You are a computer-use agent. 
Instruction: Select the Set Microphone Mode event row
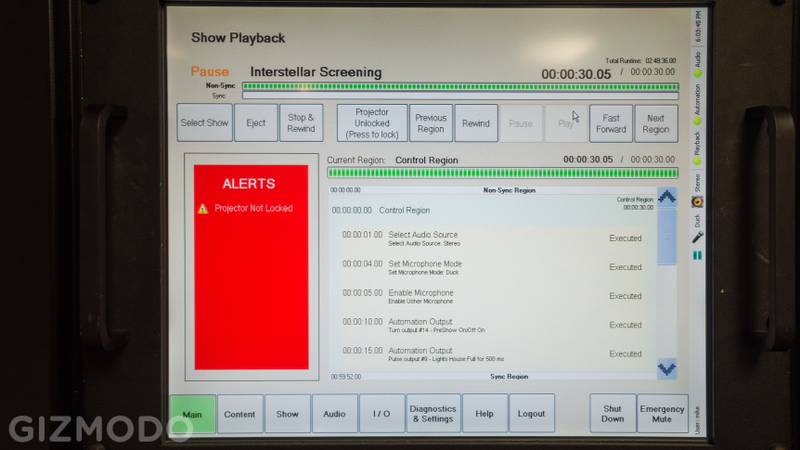tap(492, 267)
